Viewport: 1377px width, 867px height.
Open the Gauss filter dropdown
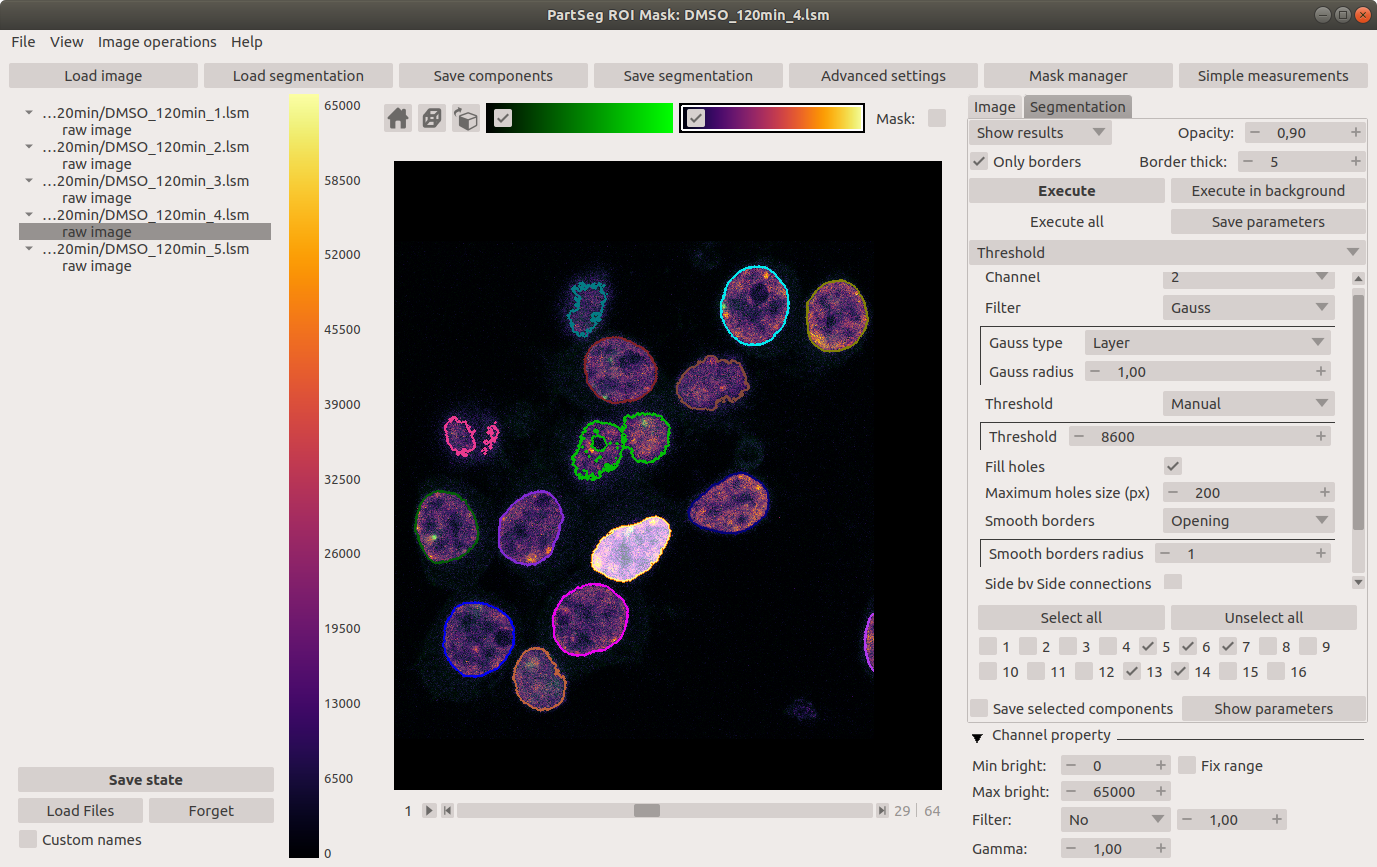pos(1248,308)
